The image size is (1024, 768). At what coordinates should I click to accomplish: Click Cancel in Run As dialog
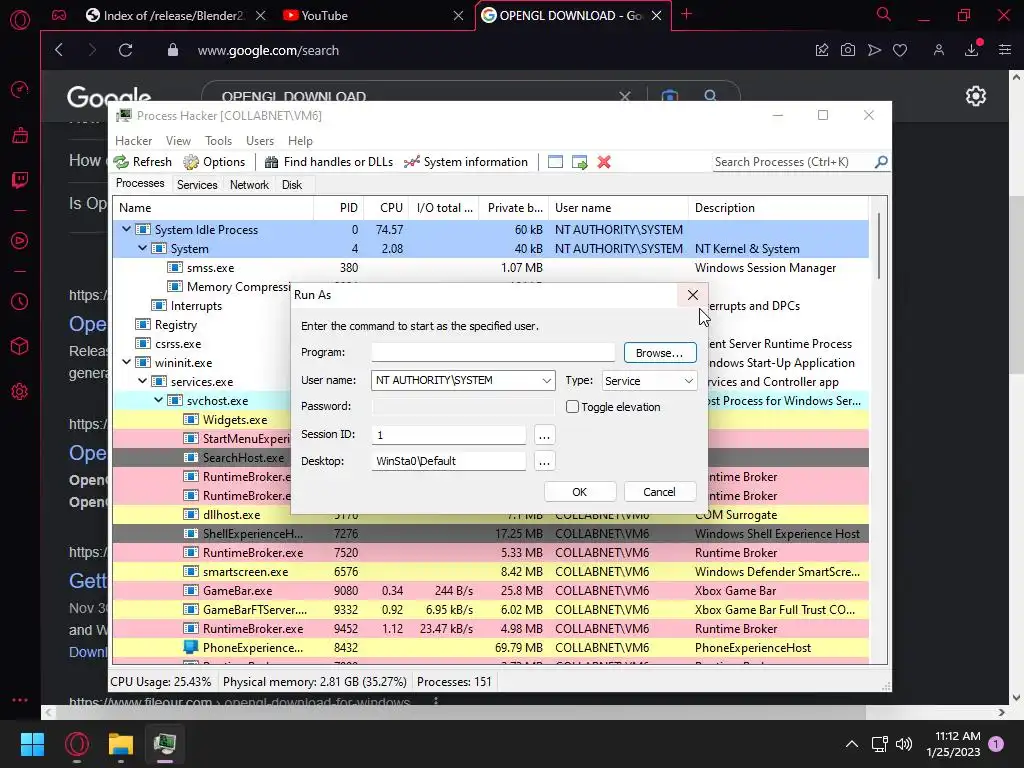tap(660, 492)
